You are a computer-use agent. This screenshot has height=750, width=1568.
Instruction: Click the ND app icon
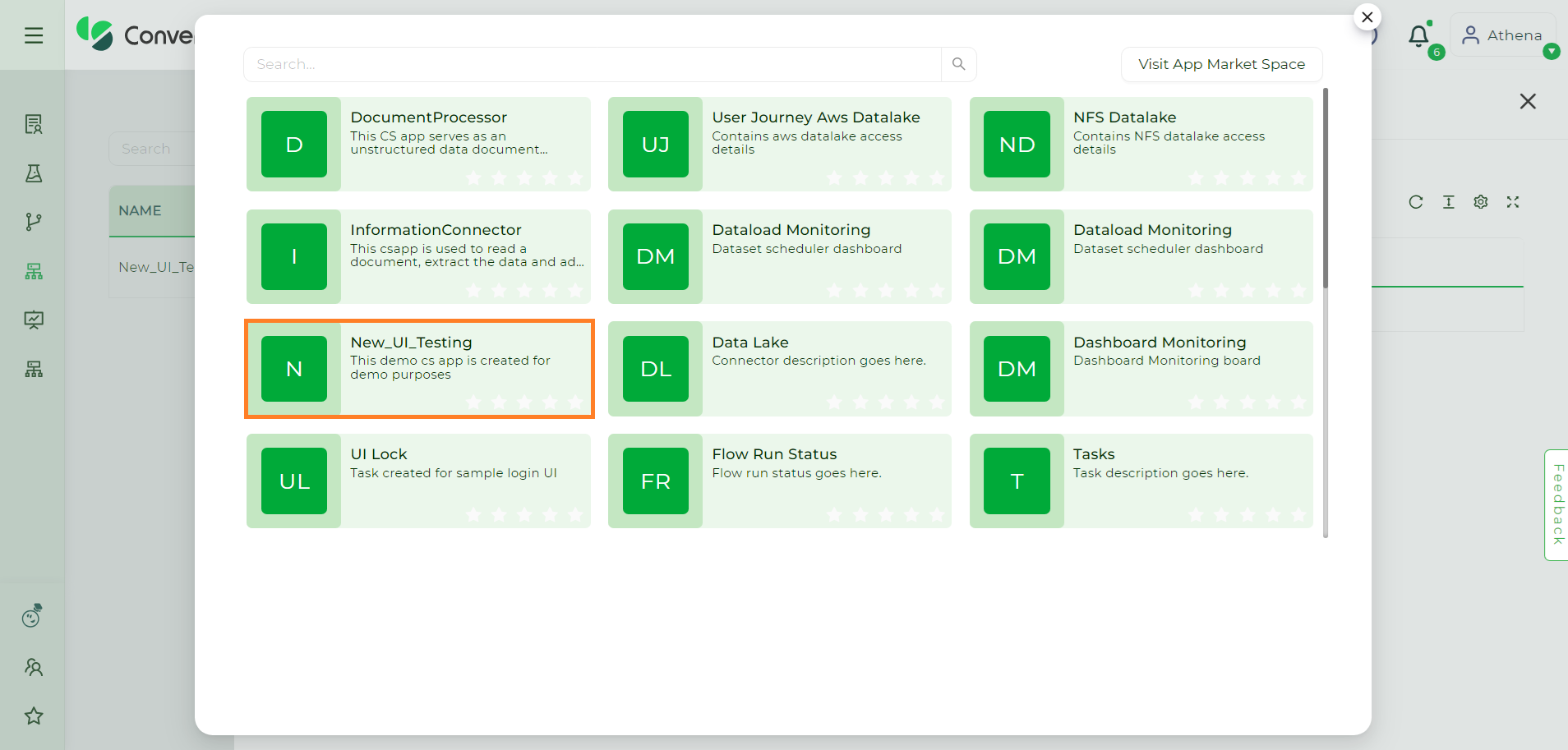point(1017,145)
